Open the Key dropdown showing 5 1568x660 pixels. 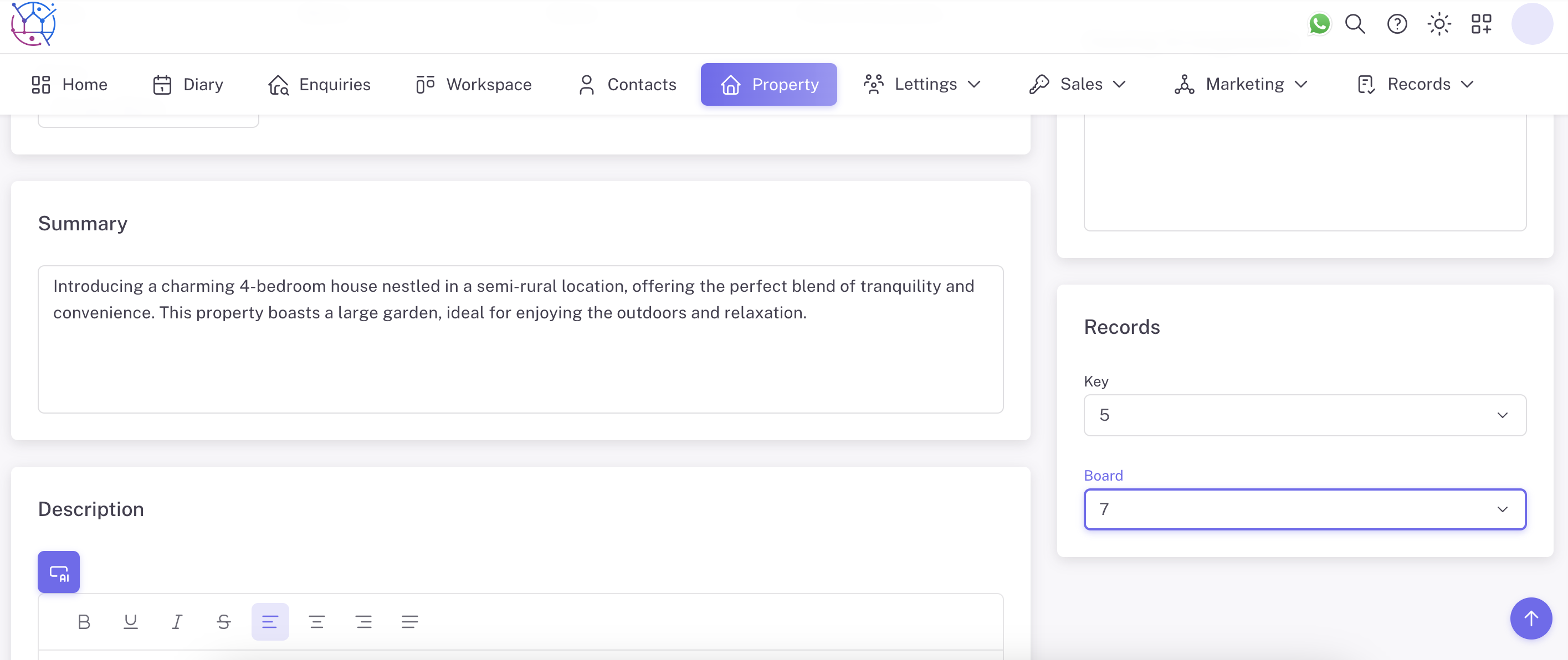tap(1304, 415)
